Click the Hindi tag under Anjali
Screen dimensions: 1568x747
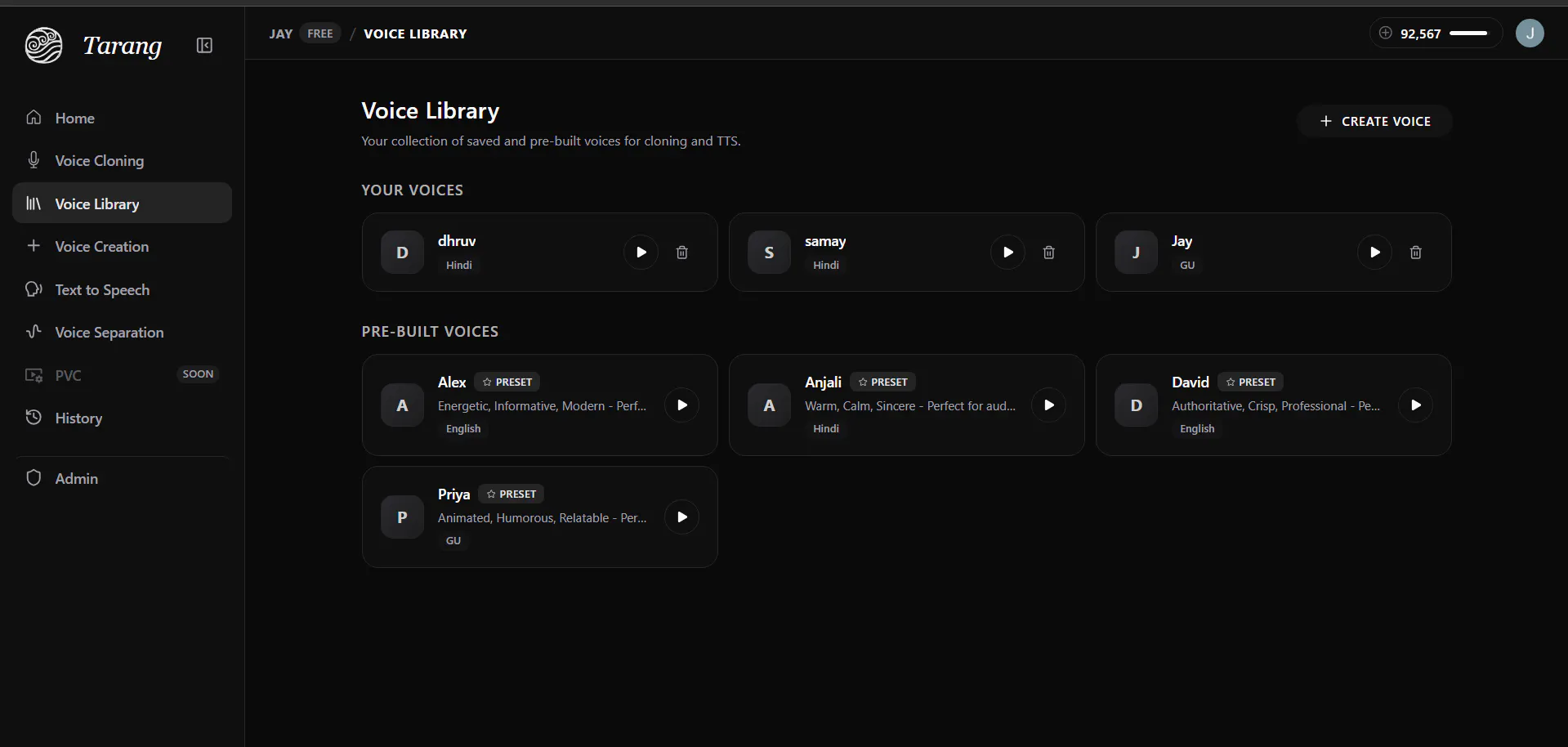(826, 428)
